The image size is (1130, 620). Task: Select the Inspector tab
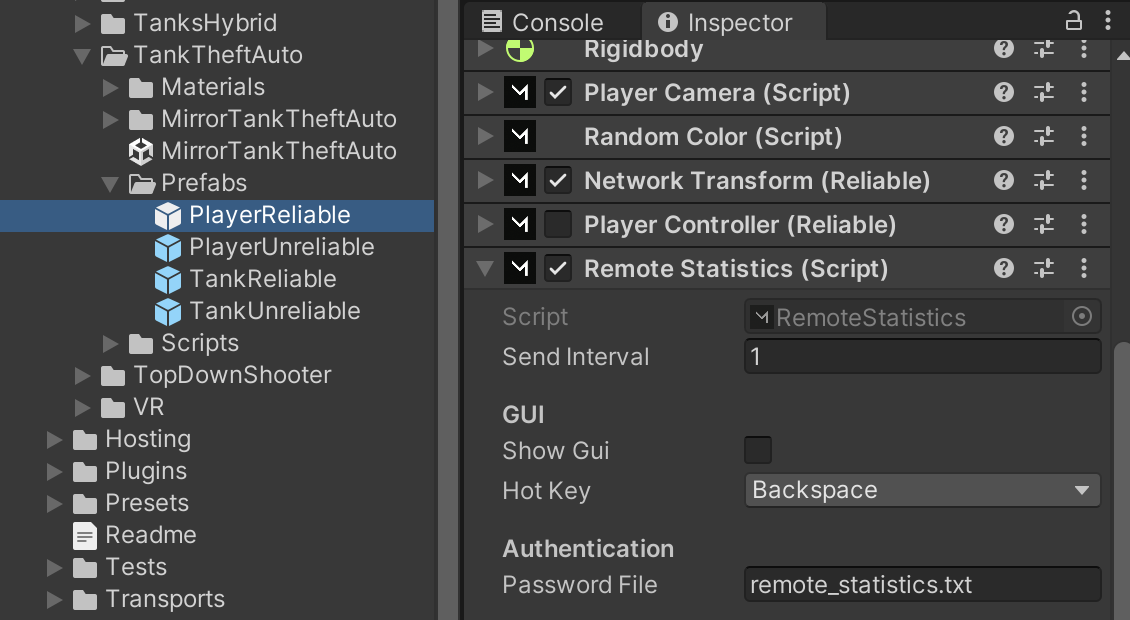click(726, 22)
